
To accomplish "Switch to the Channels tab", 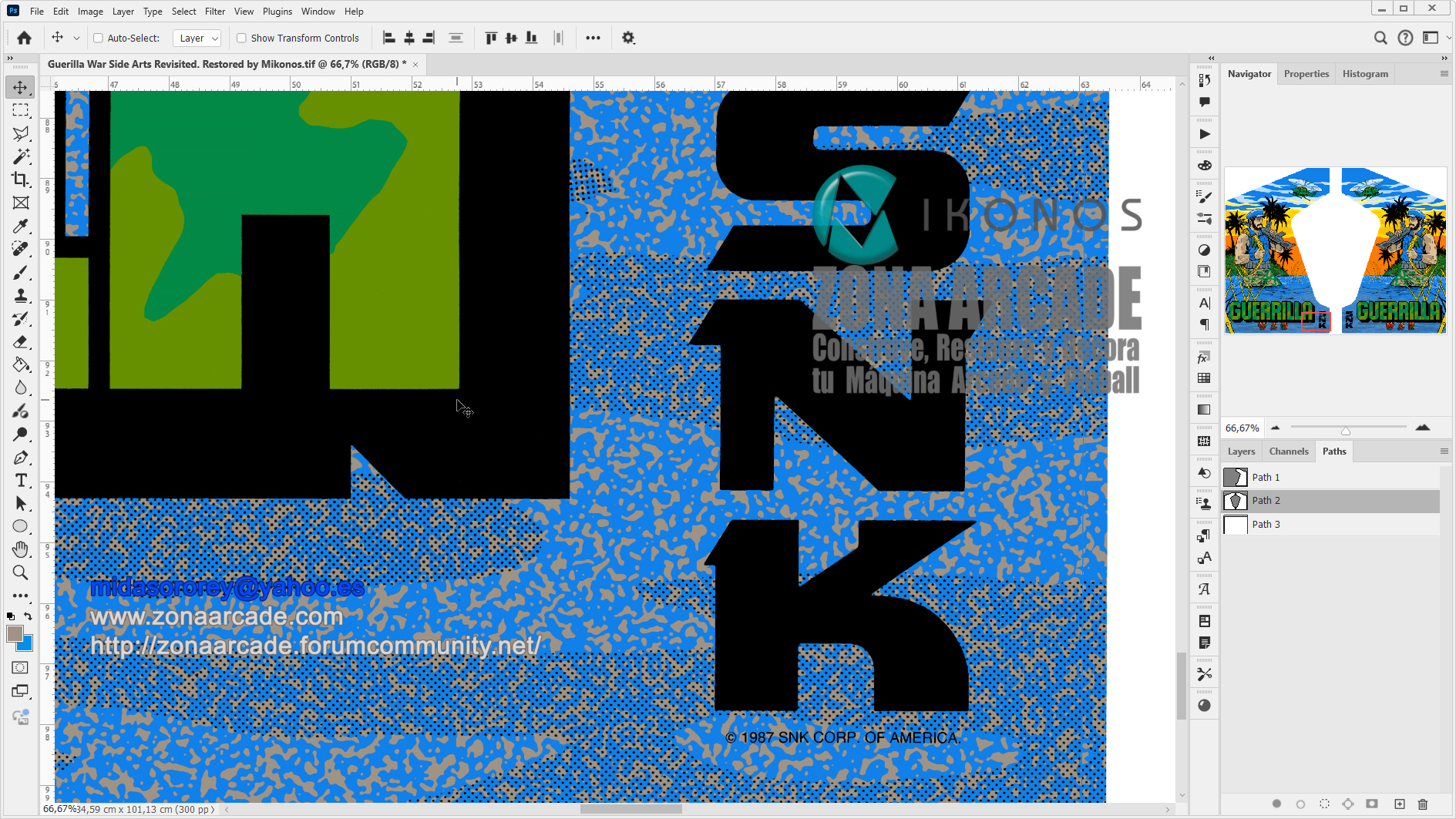I will point(1289,451).
